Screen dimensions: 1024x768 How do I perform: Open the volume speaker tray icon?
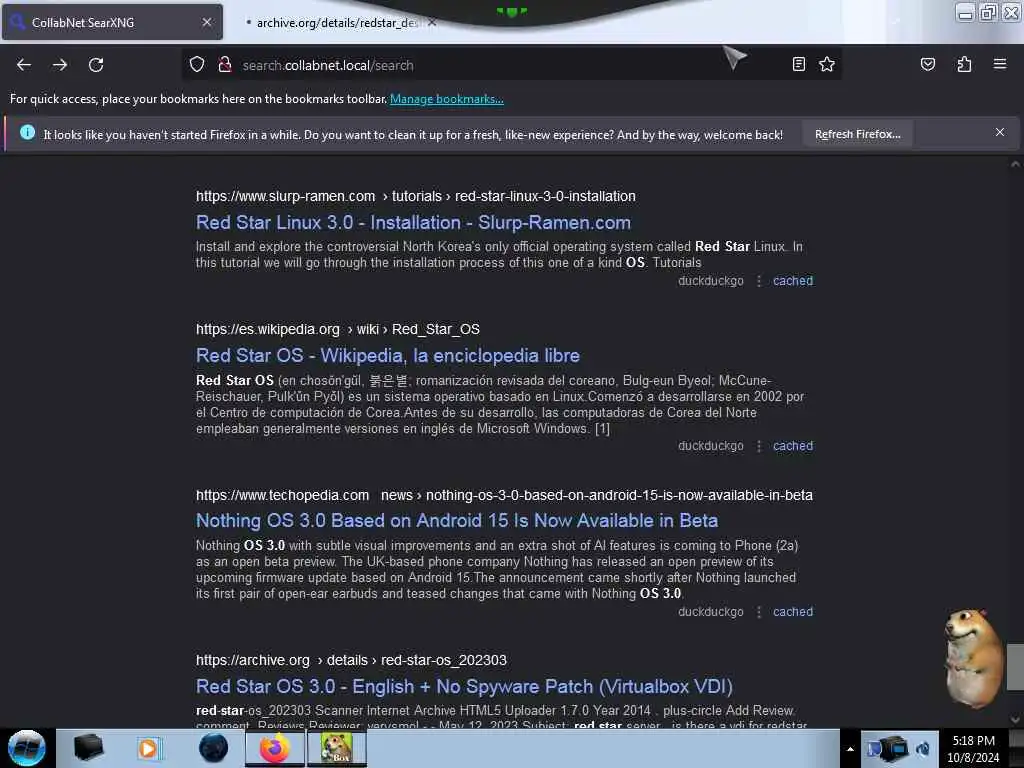[x=923, y=749]
